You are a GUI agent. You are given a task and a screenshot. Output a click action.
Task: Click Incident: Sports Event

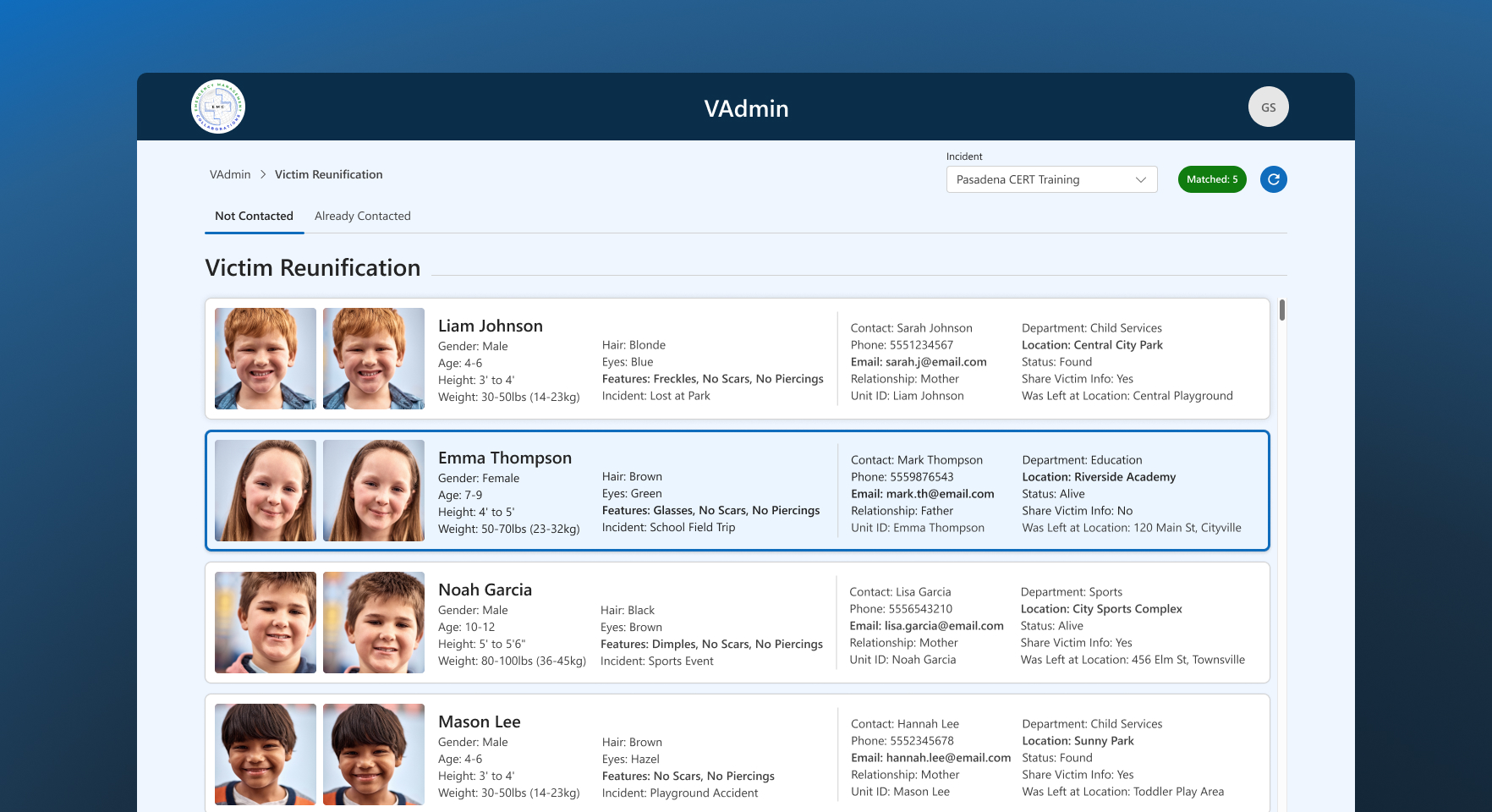point(656,661)
